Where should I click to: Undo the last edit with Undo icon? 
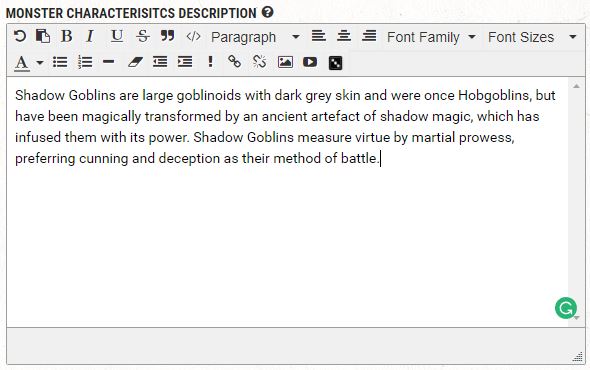click(20, 37)
